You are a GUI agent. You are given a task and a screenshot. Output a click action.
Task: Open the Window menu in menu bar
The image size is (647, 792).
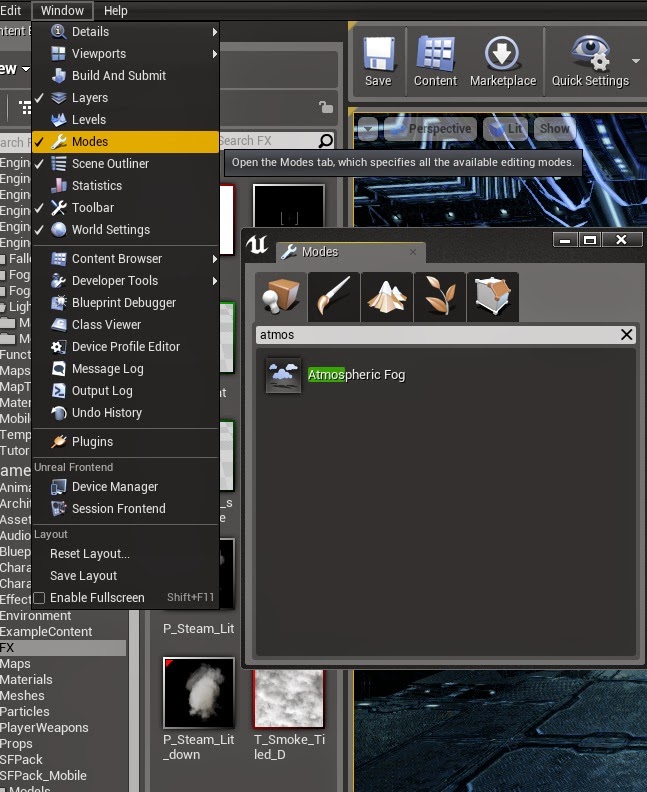[x=62, y=11]
